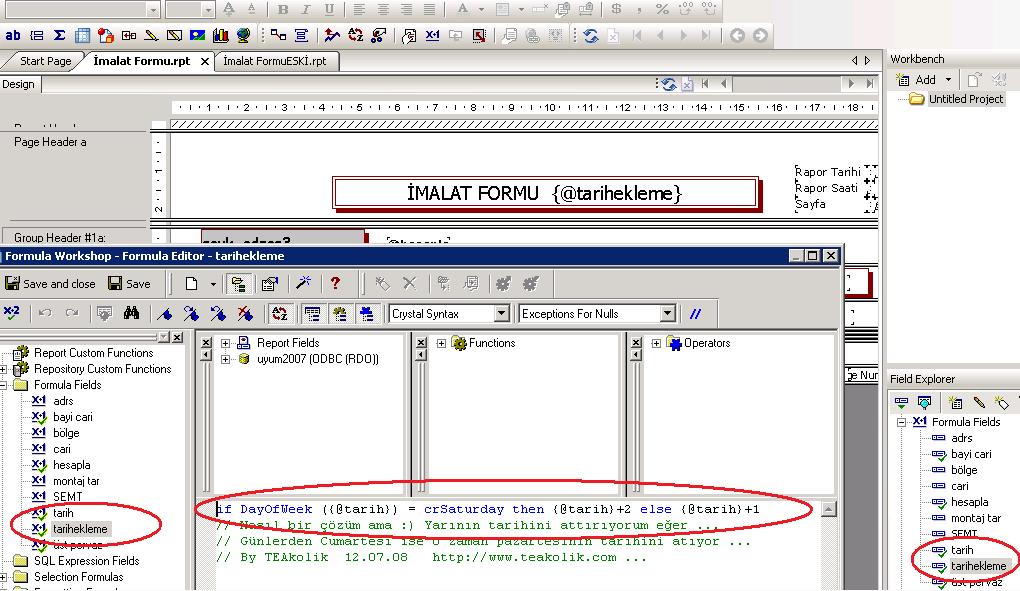Click the Clear All Bookmarks icon
Screen dimensions: 1020x591
tap(245, 313)
